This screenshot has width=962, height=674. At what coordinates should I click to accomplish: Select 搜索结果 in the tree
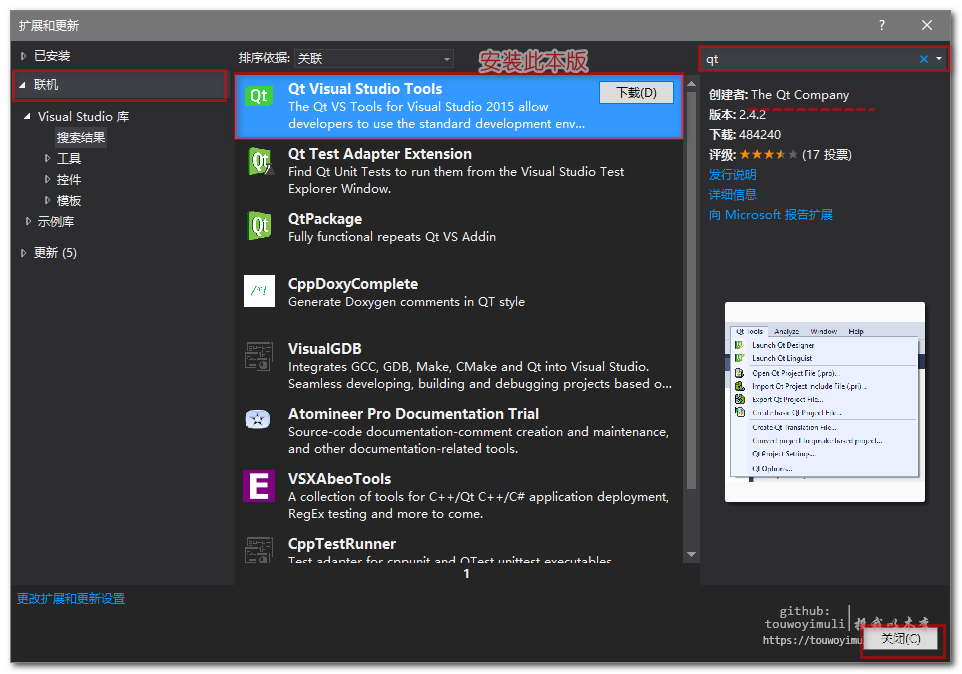coord(81,137)
